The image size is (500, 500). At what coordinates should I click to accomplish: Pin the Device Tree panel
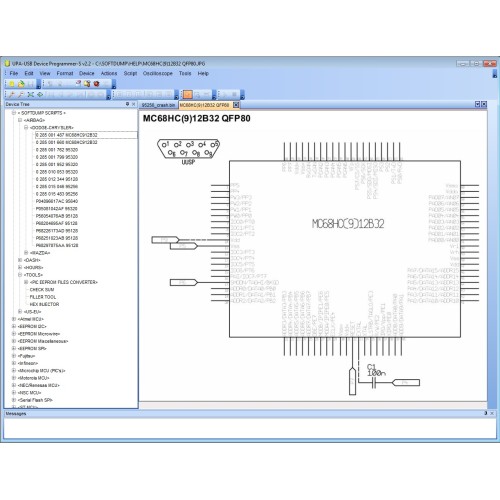[x=127, y=104]
